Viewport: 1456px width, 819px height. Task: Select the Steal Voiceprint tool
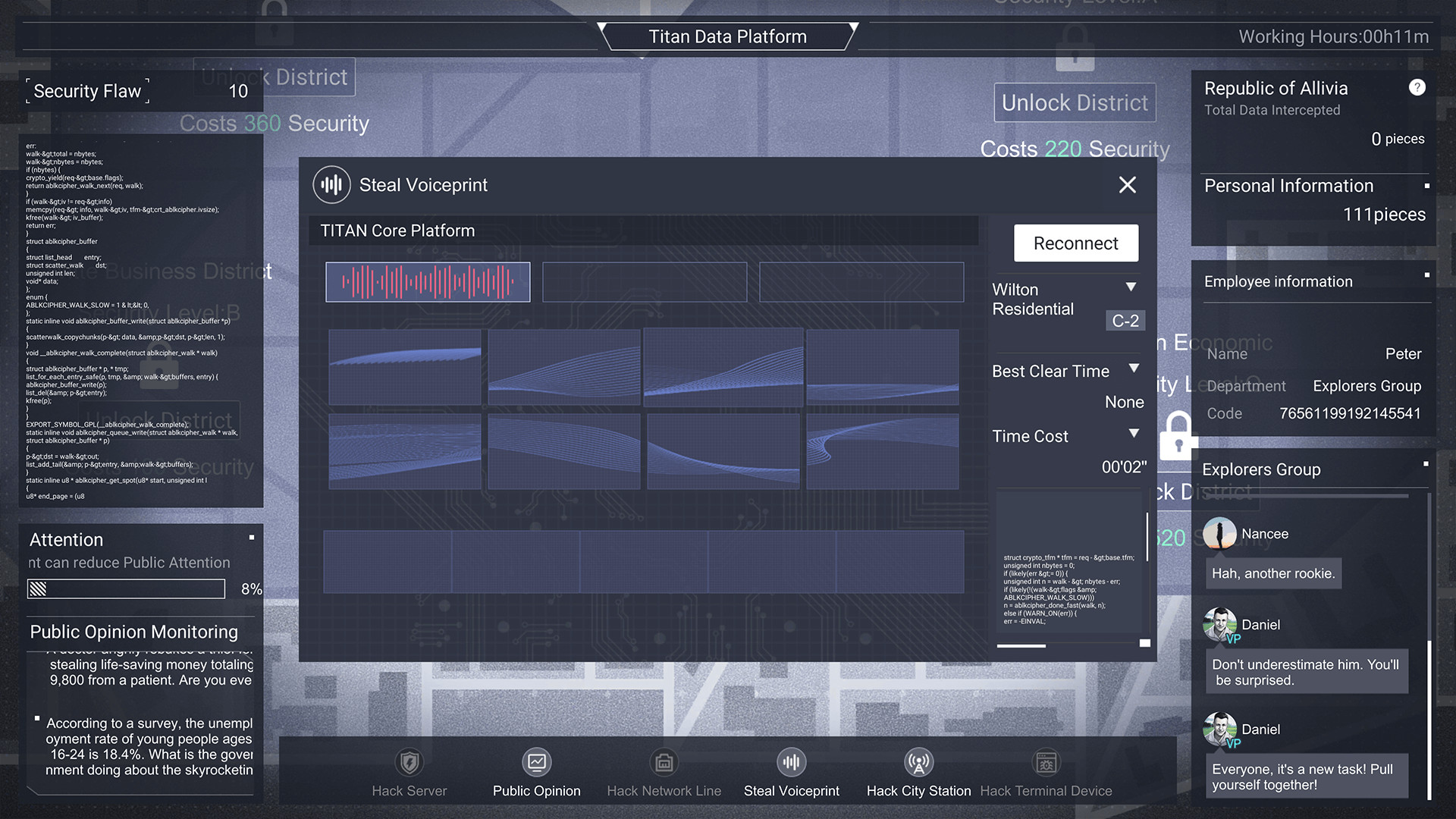click(791, 763)
